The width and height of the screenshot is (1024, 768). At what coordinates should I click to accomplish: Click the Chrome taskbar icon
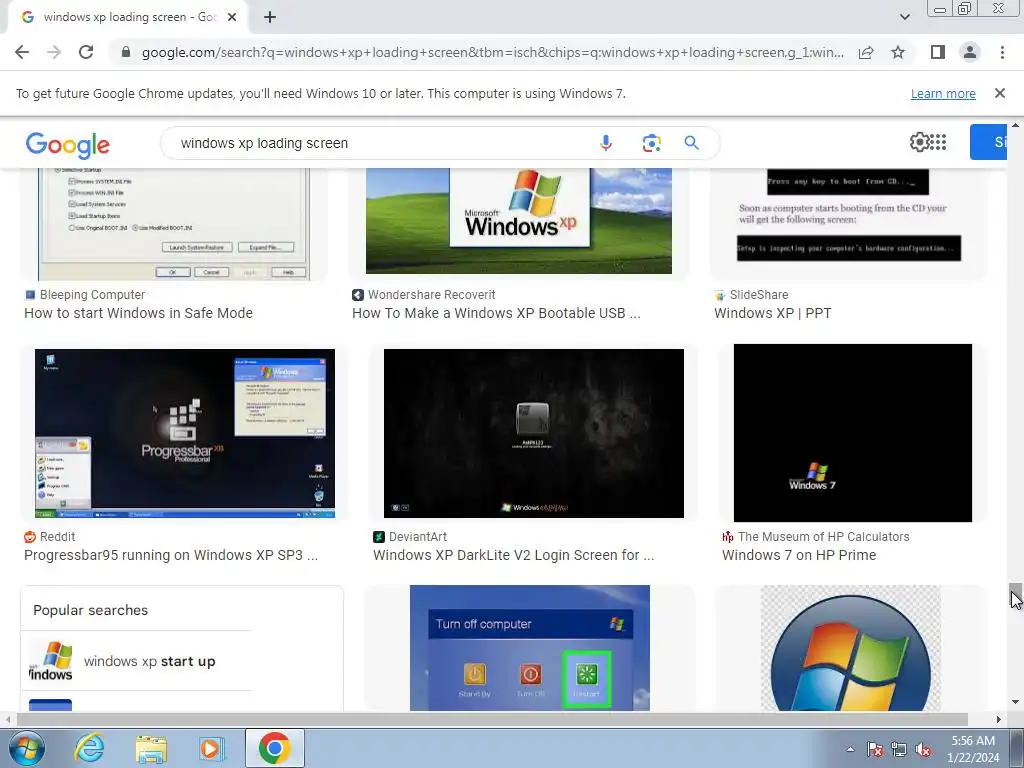coord(274,748)
